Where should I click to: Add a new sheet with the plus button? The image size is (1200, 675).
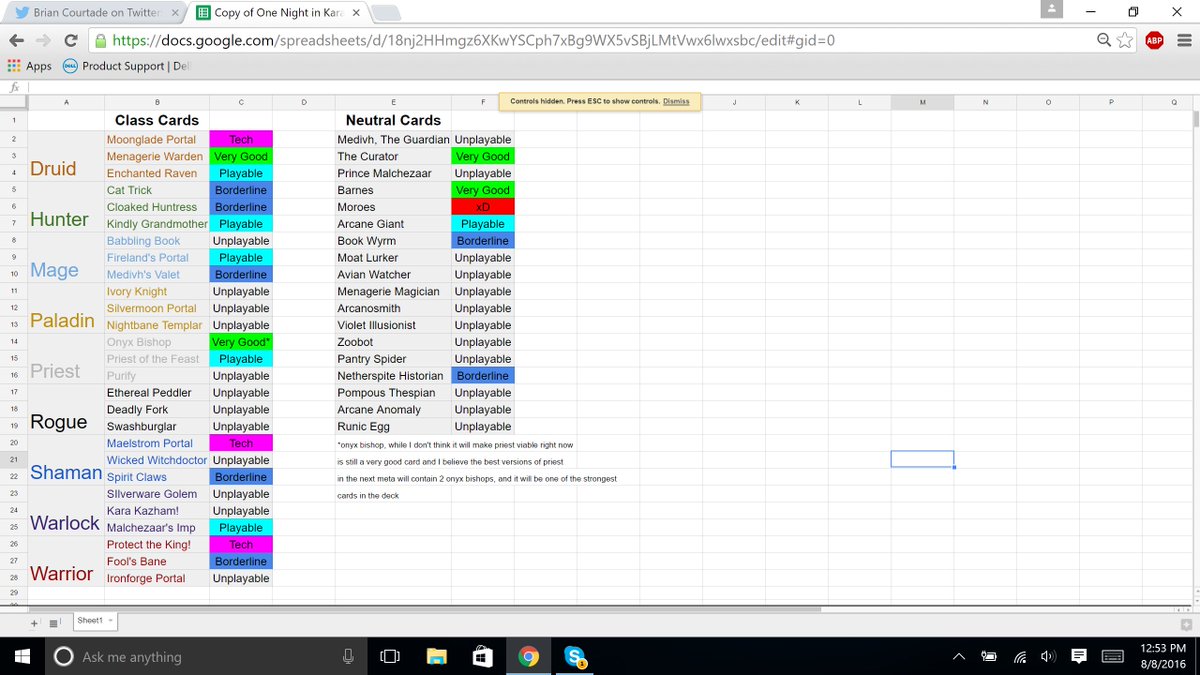[x=35, y=623]
